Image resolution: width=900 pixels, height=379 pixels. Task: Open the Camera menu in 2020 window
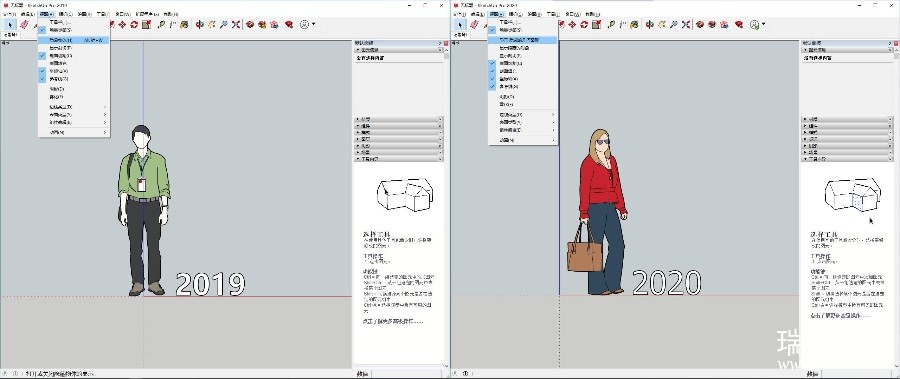pyautogui.click(x=515, y=14)
